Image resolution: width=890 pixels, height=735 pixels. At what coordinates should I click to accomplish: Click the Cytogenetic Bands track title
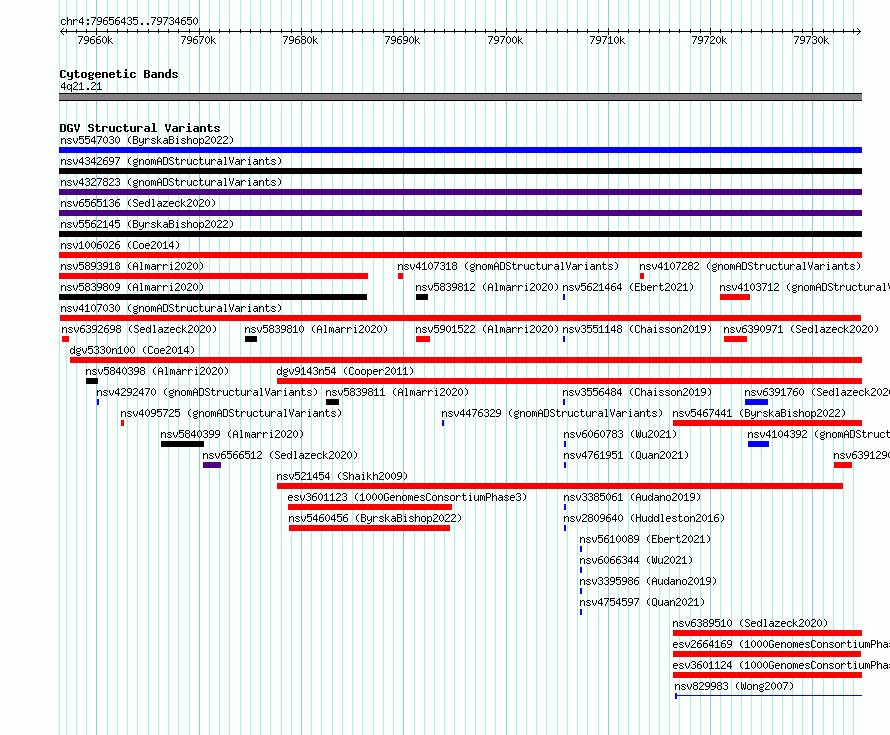pos(119,74)
